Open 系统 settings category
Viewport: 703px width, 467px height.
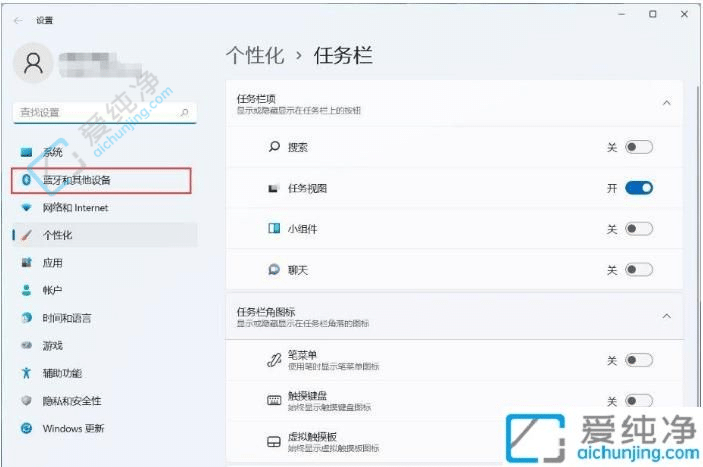(105, 152)
